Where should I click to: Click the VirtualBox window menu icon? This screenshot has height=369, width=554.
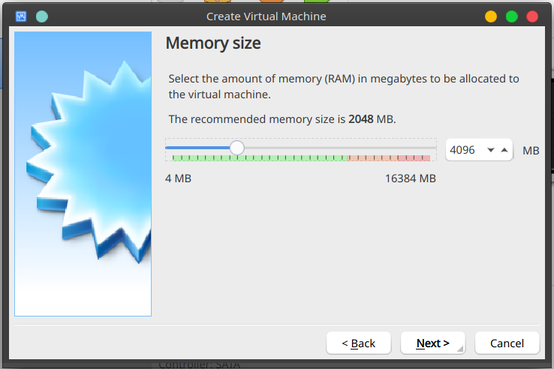(21, 16)
